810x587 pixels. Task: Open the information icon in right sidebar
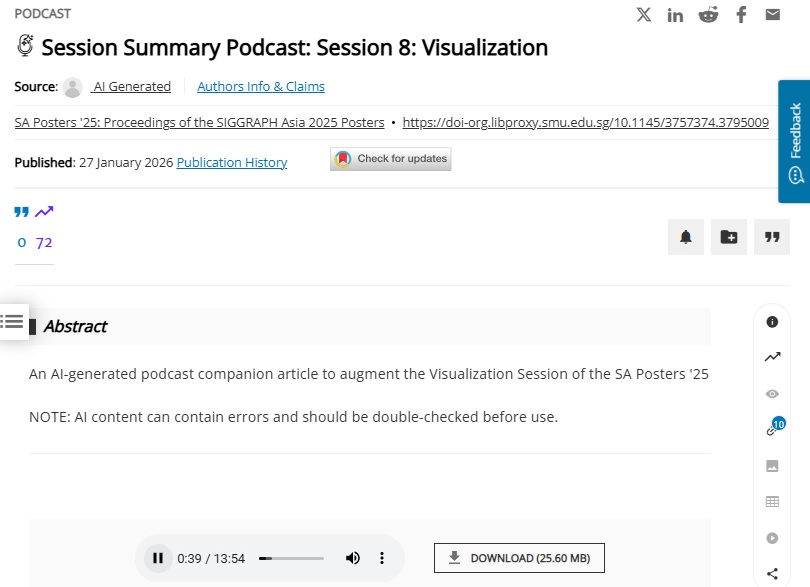point(772,322)
